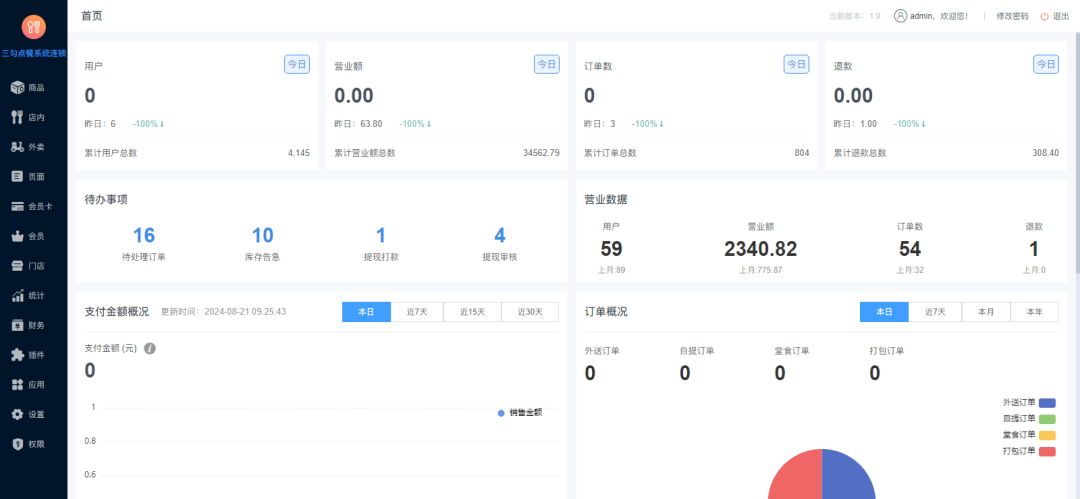The image size is (1080, 499).
Task: Select 近30天 in 支付金额概况
Action: [x=530, y=312]
